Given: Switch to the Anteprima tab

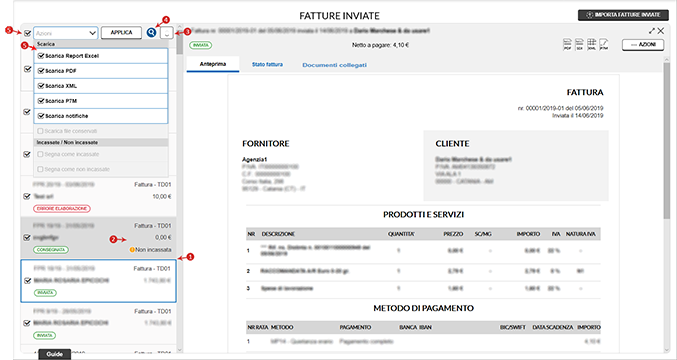Looking at the screenshot, I should 213,64.
